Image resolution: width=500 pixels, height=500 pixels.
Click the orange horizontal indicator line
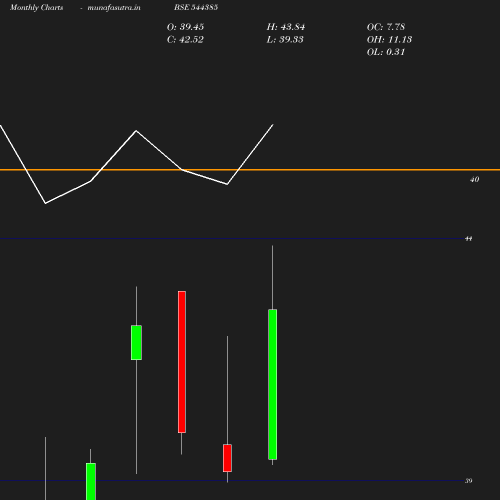(x=250, y=170)
